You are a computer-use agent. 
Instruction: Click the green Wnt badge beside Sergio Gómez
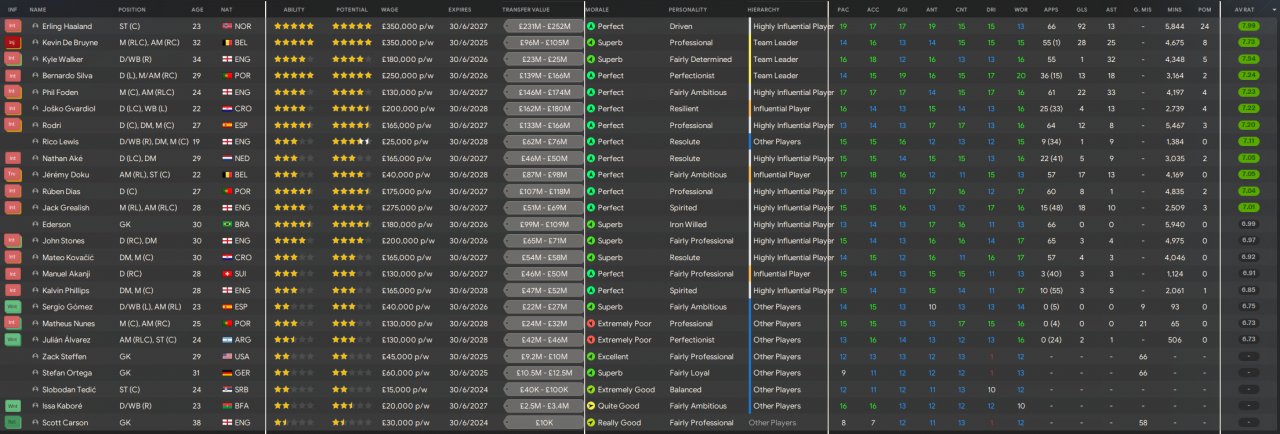pos(13,307)
